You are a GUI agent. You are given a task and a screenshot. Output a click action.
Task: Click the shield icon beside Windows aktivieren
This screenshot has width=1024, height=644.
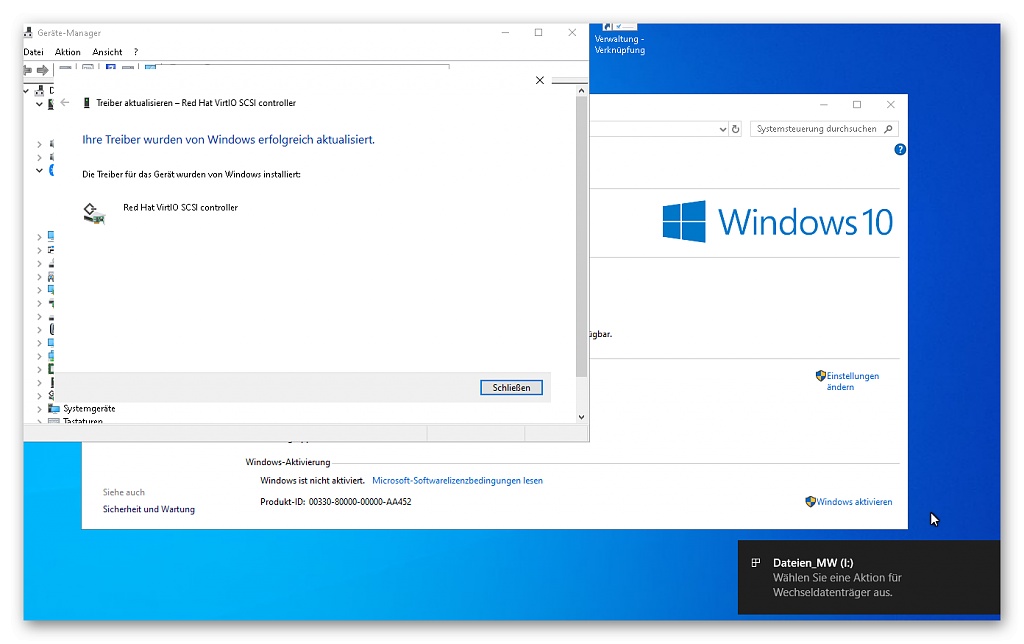point(810,502)
